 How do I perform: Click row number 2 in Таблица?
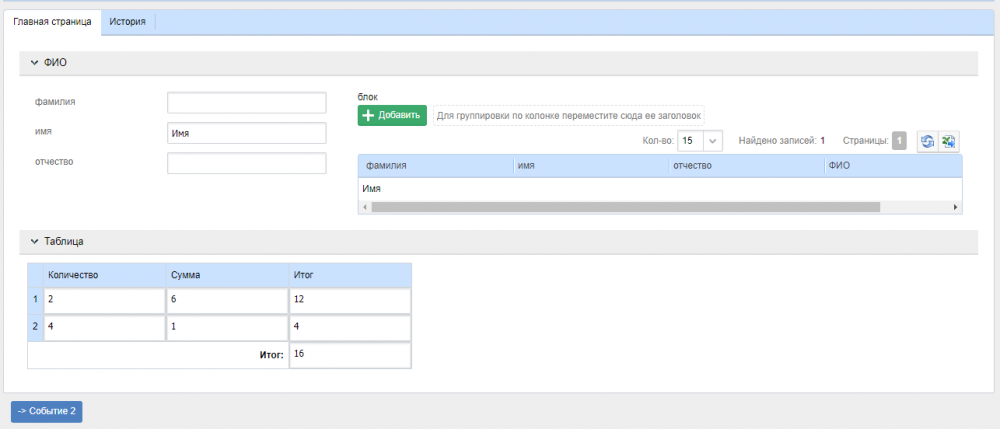35,326
